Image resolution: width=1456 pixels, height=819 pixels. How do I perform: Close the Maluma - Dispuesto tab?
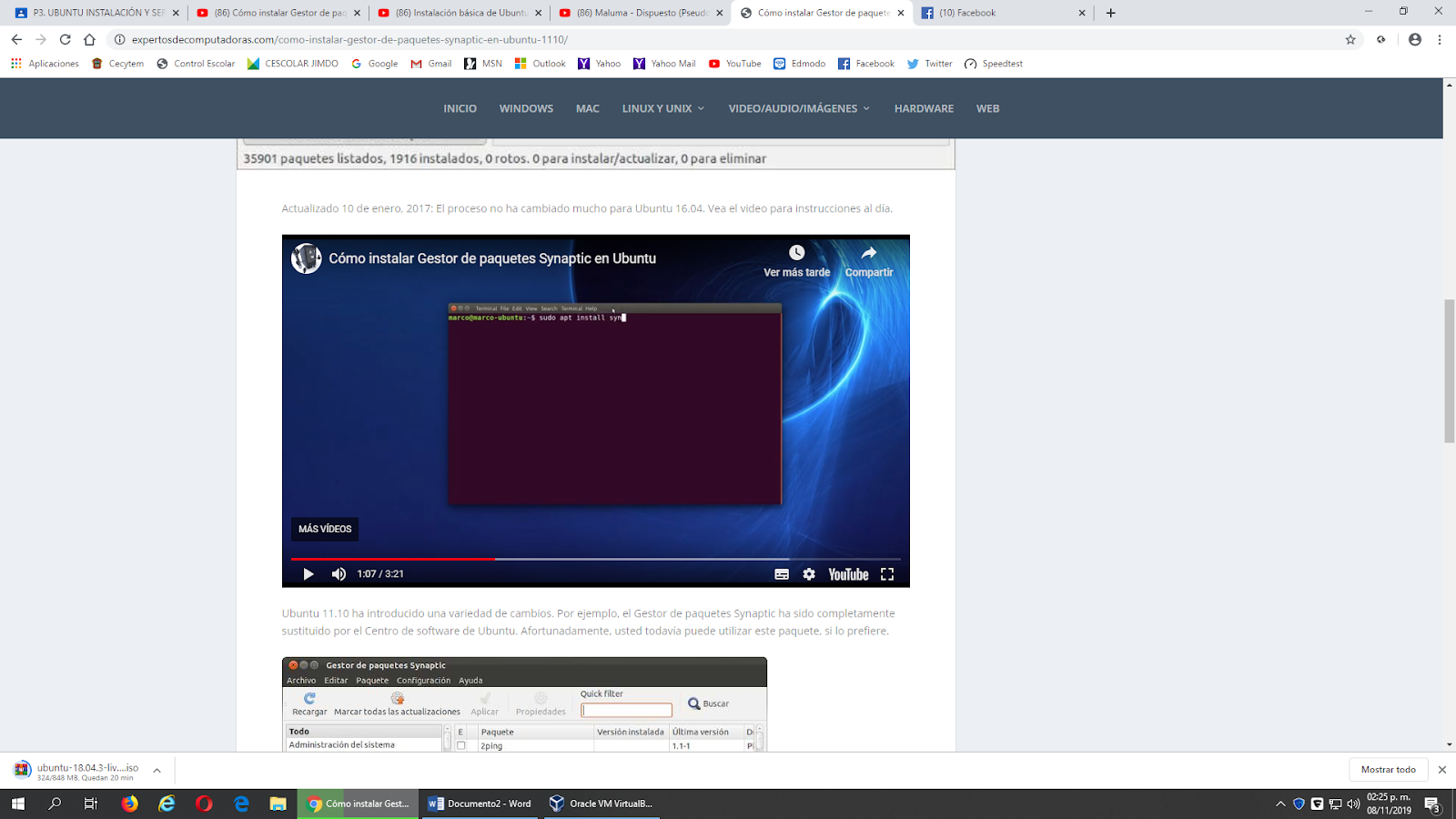point(719,13)
